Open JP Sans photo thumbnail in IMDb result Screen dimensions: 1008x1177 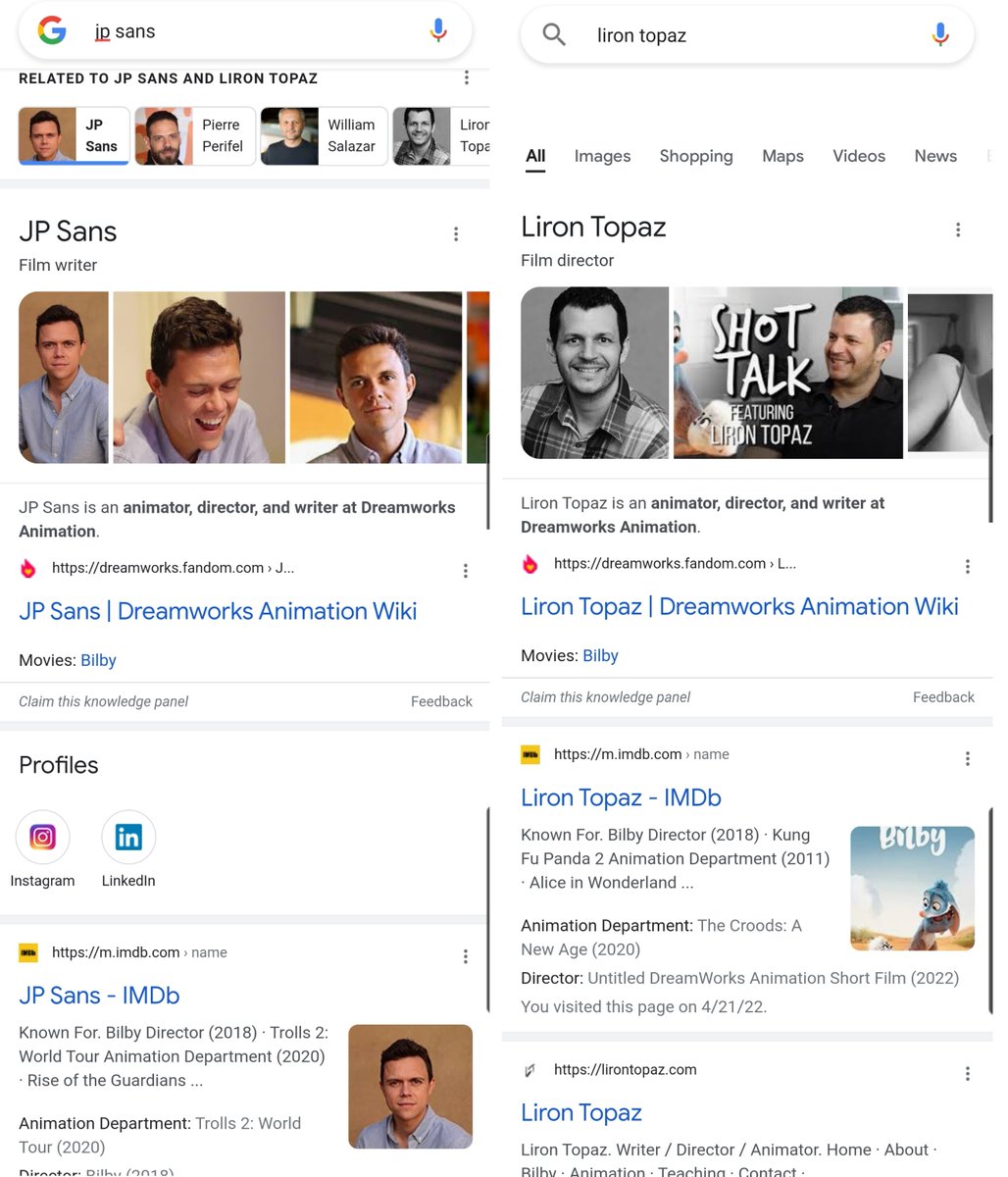(x=410, y=1087)
